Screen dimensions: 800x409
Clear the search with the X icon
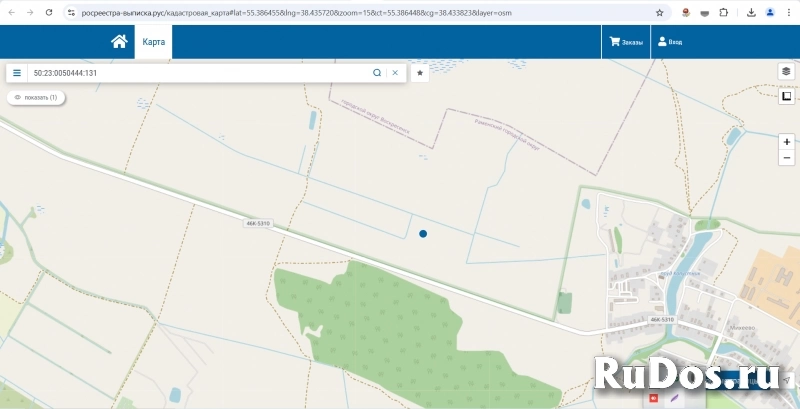395,73
